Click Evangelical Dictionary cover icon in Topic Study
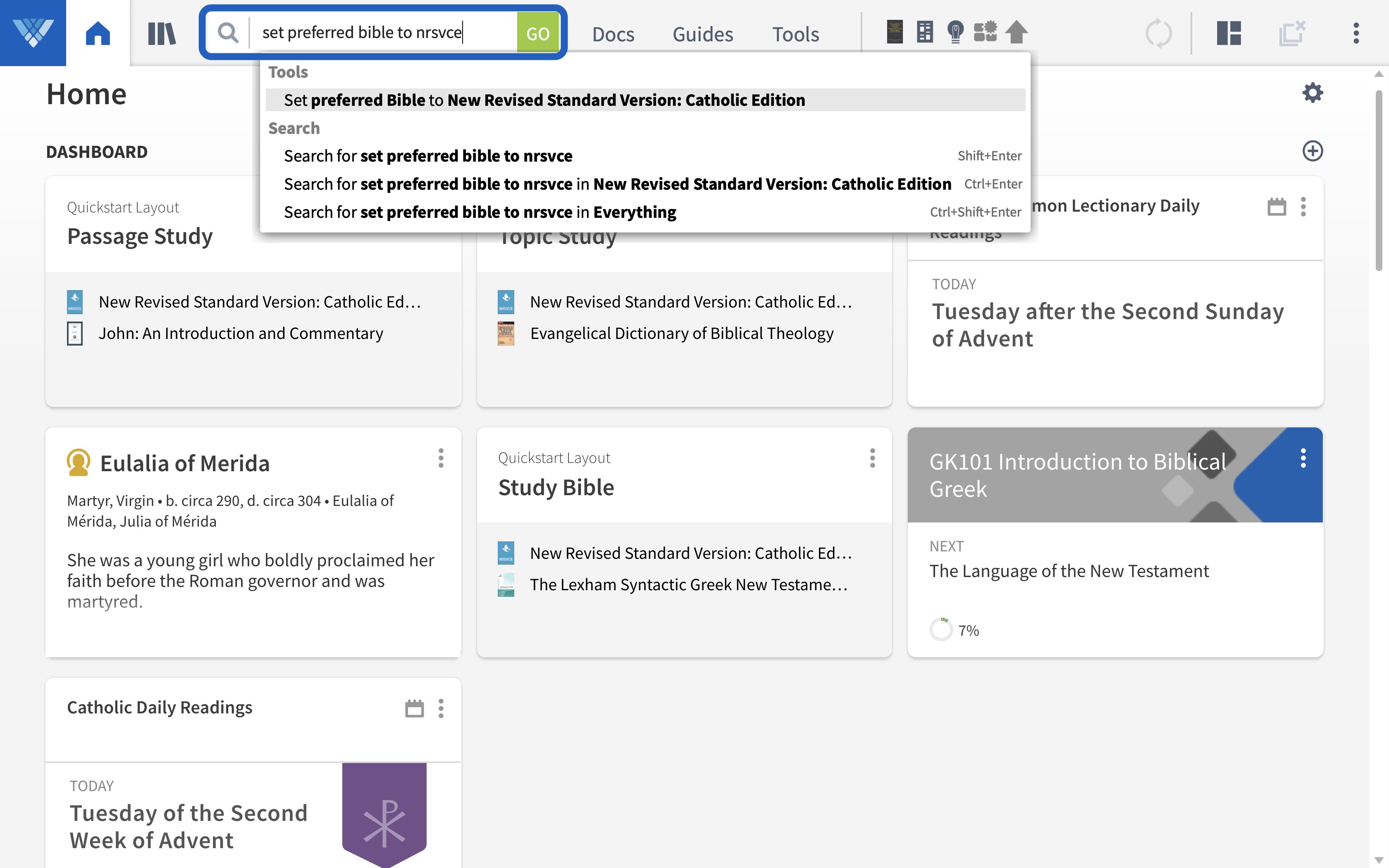This screenshot has width=1389, height=868. point(506,334)
